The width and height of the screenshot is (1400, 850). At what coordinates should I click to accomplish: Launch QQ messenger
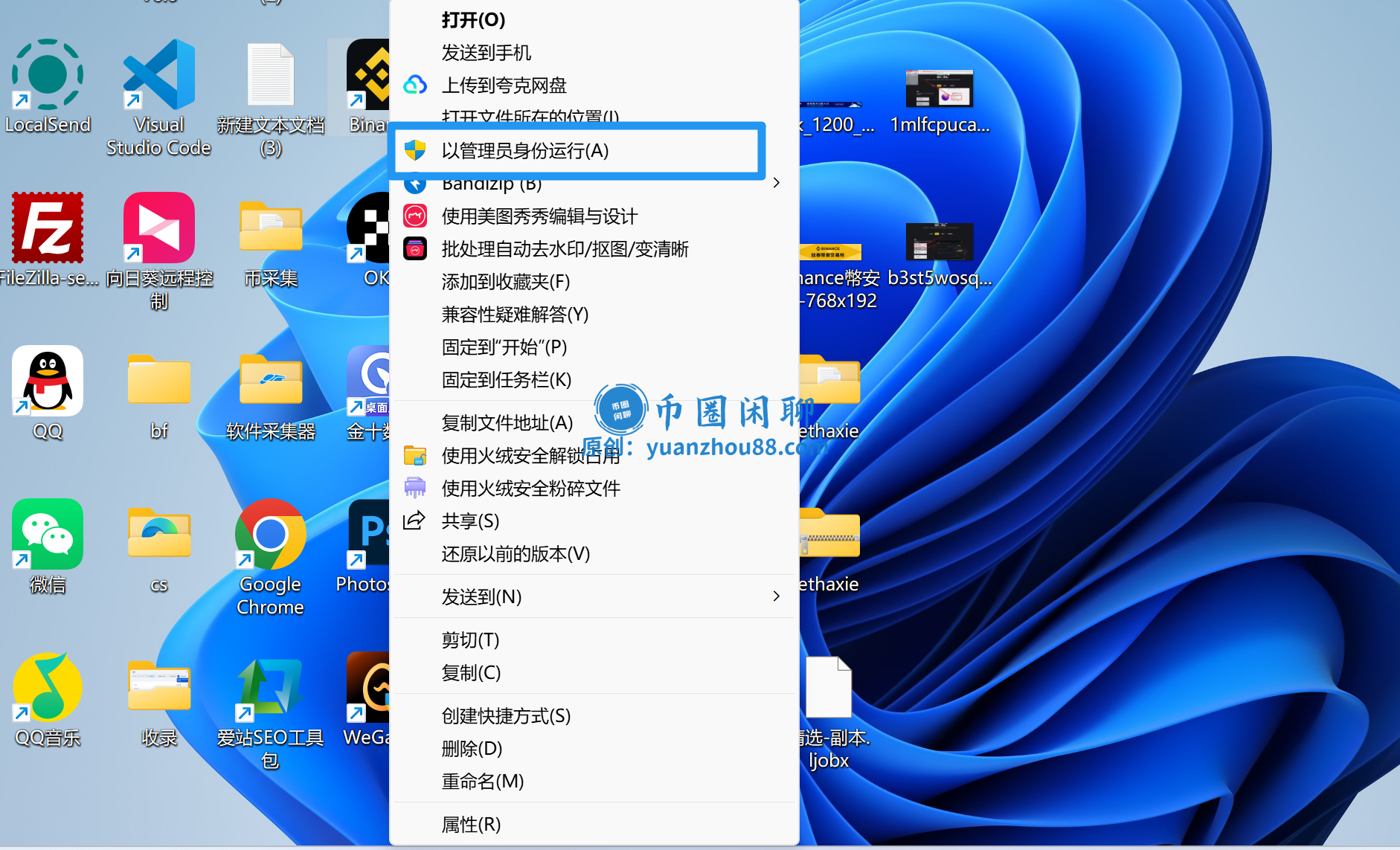tap(47, 381)
